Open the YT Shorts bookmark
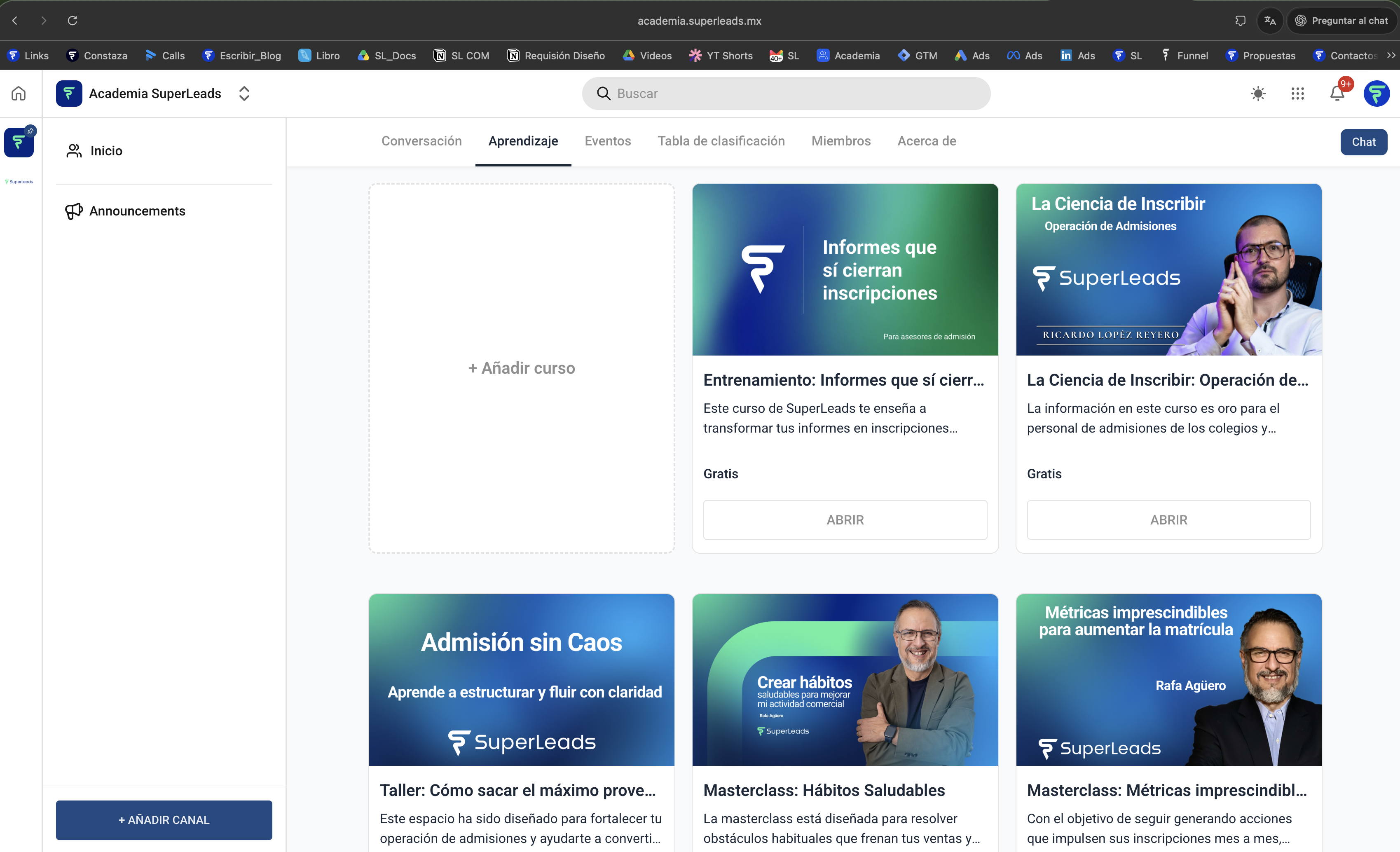Image resolution: width=1400 pixels, height=852 pixels. click(721, 55)
